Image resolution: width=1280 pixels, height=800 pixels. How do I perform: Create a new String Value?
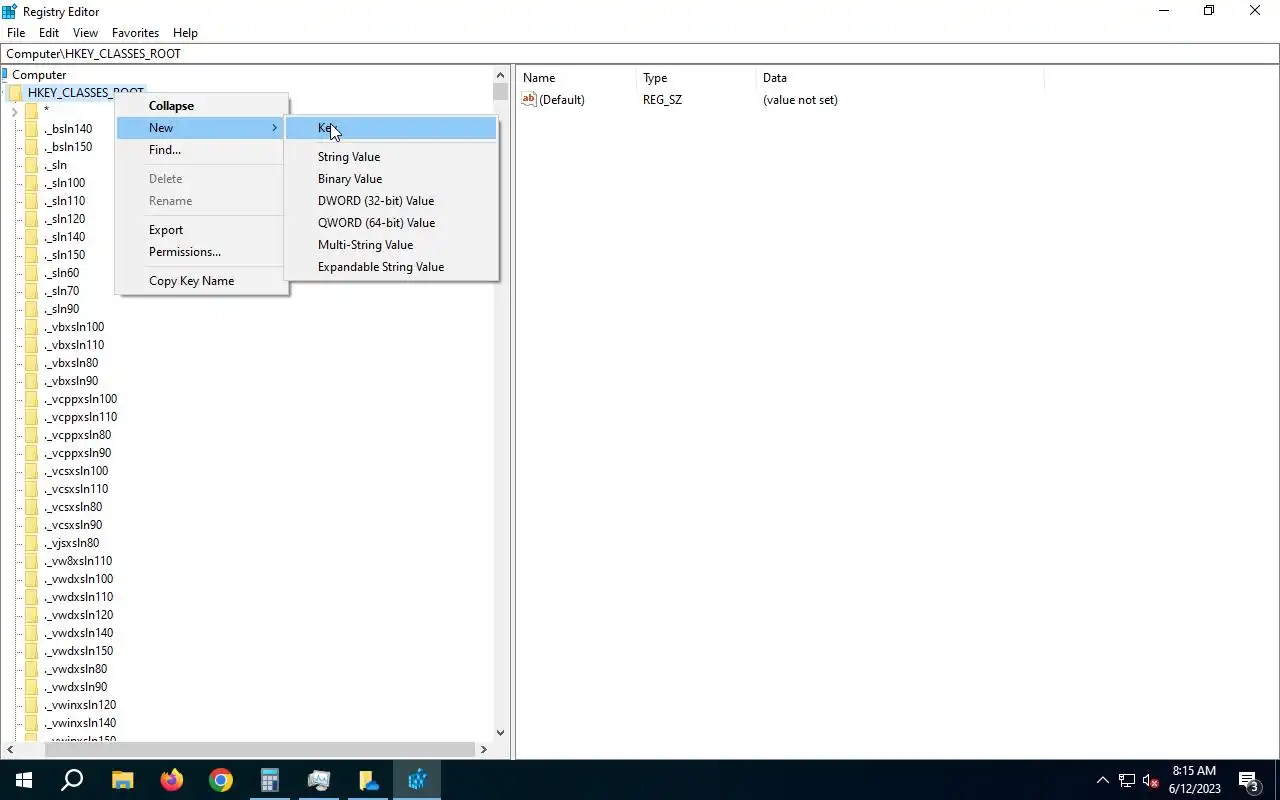391,157
